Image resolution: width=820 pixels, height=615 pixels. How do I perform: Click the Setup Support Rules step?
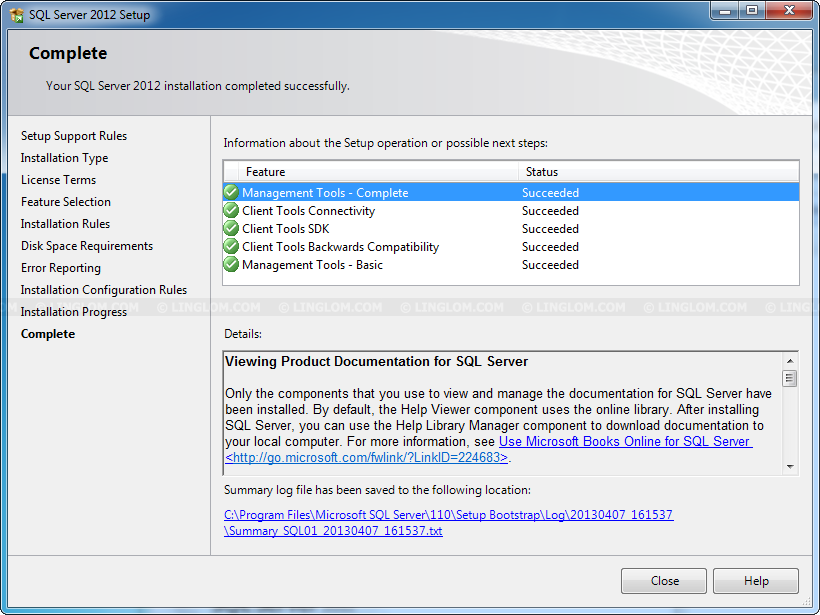click(74, 136)
